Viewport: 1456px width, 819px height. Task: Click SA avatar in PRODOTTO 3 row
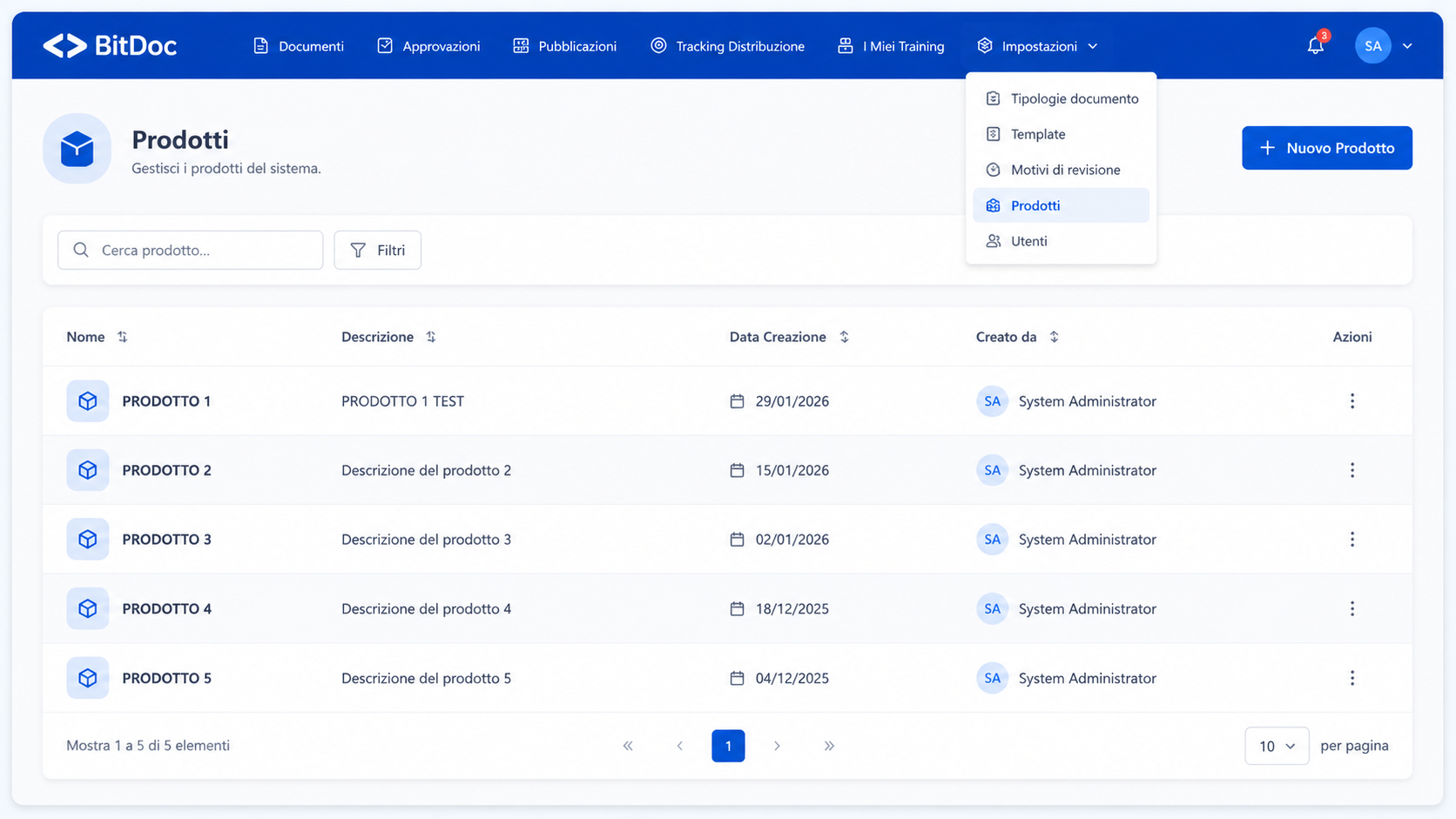[992, 540]
